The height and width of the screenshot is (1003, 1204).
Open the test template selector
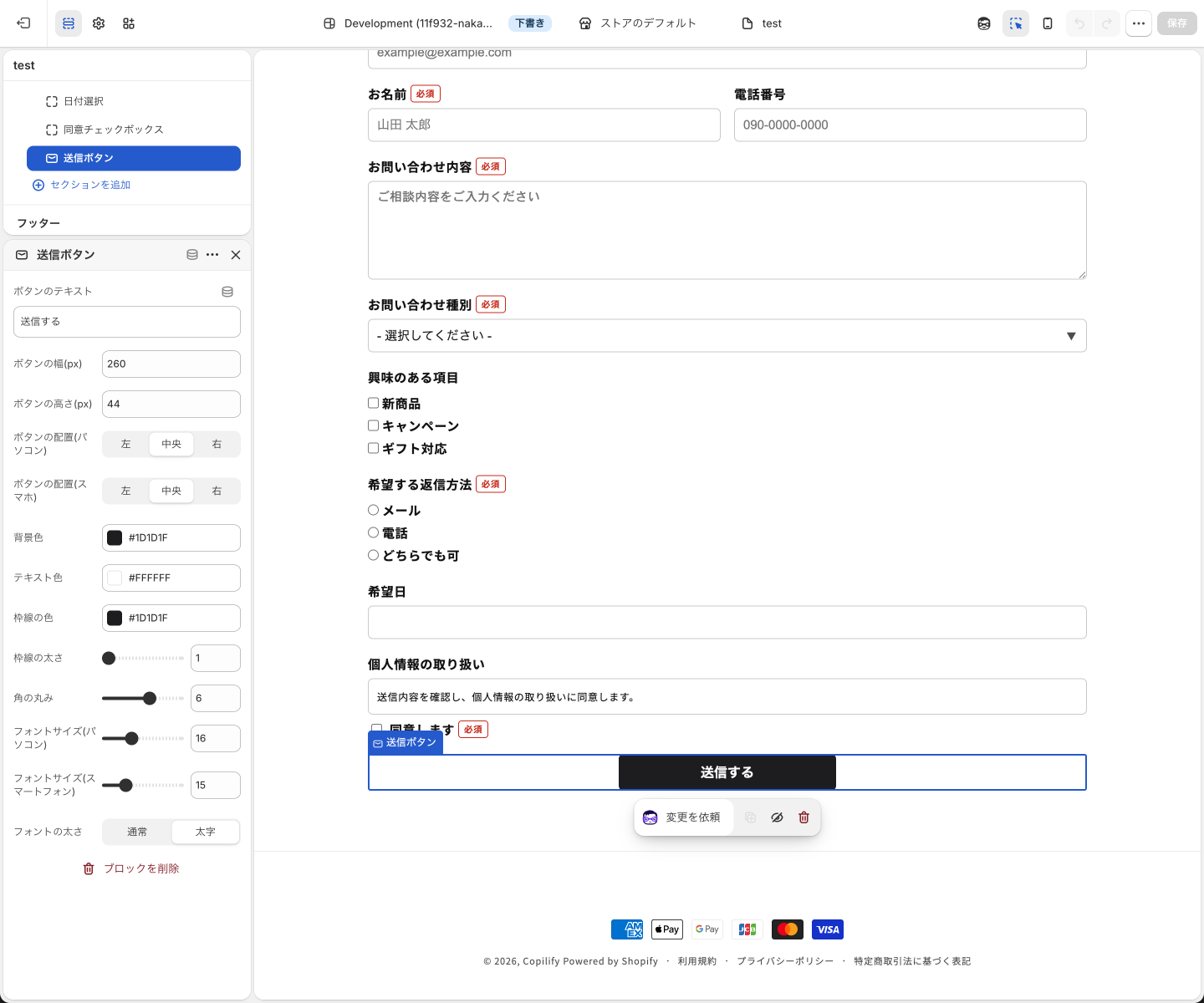(762, 23)
